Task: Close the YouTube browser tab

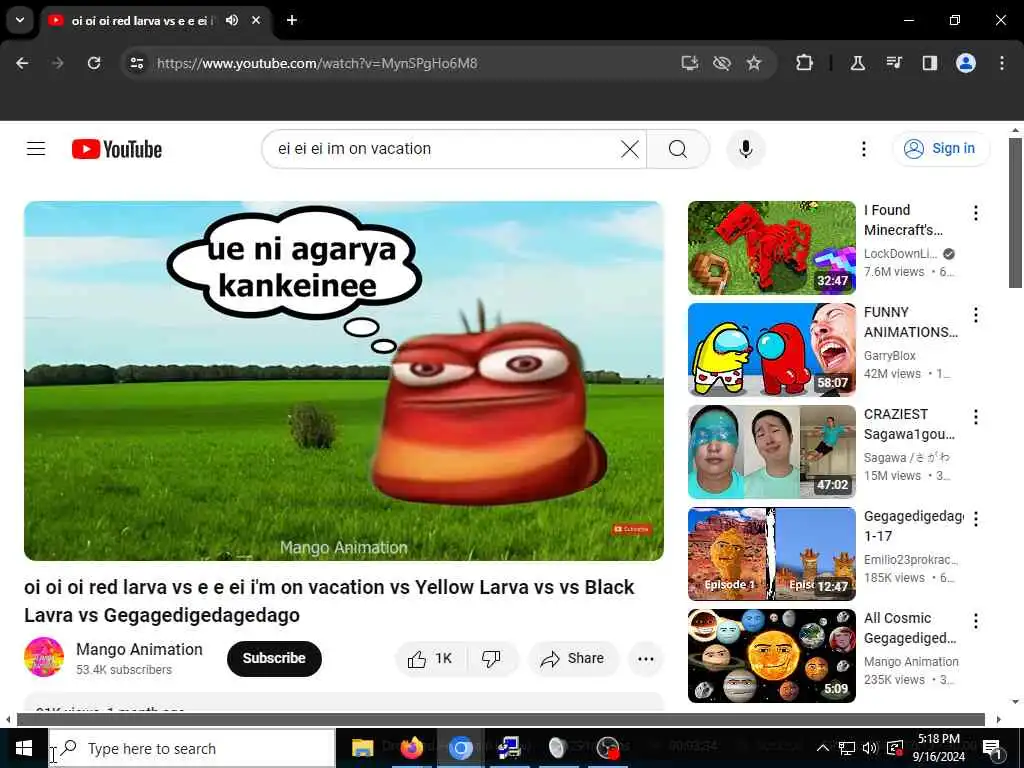Action: point(256,20)
